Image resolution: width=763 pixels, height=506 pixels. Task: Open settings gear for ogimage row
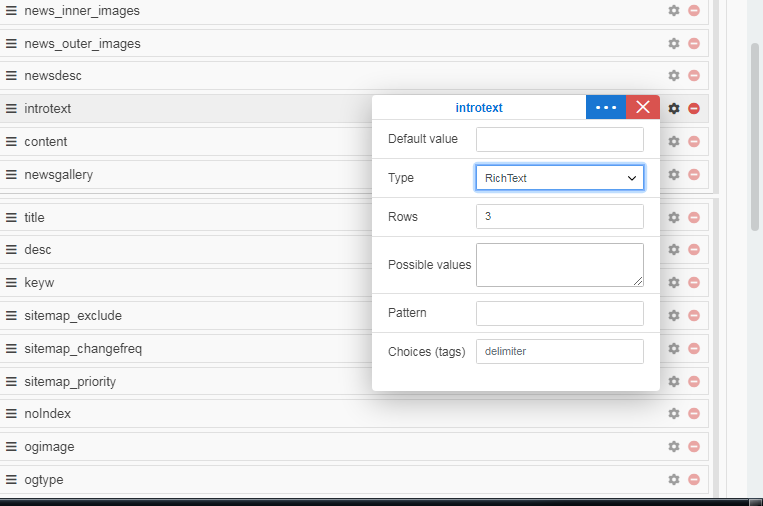coord(674,446)
